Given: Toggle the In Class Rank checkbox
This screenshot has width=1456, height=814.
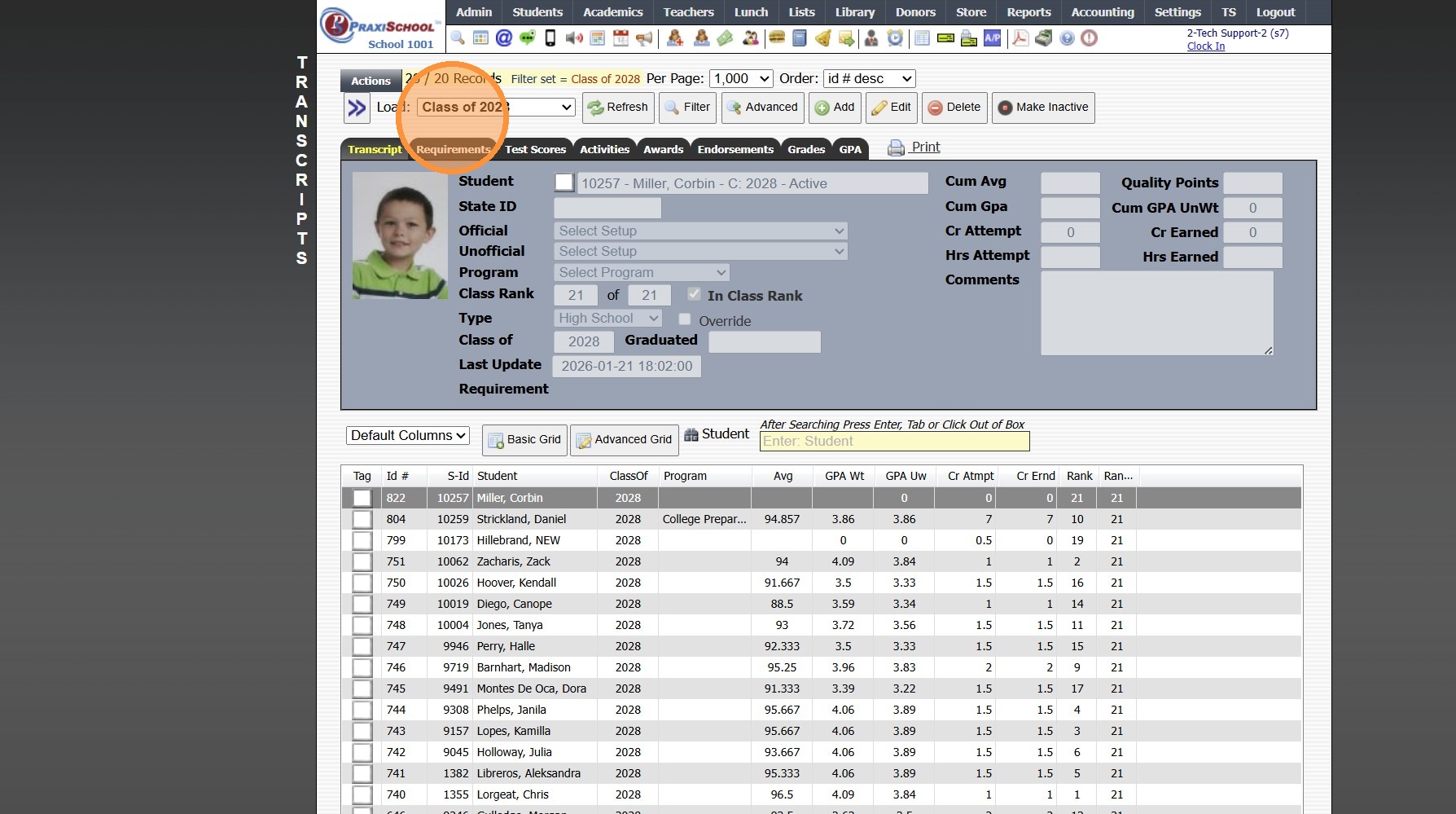Looking at the screenshot, I should [x=694, y=294].
